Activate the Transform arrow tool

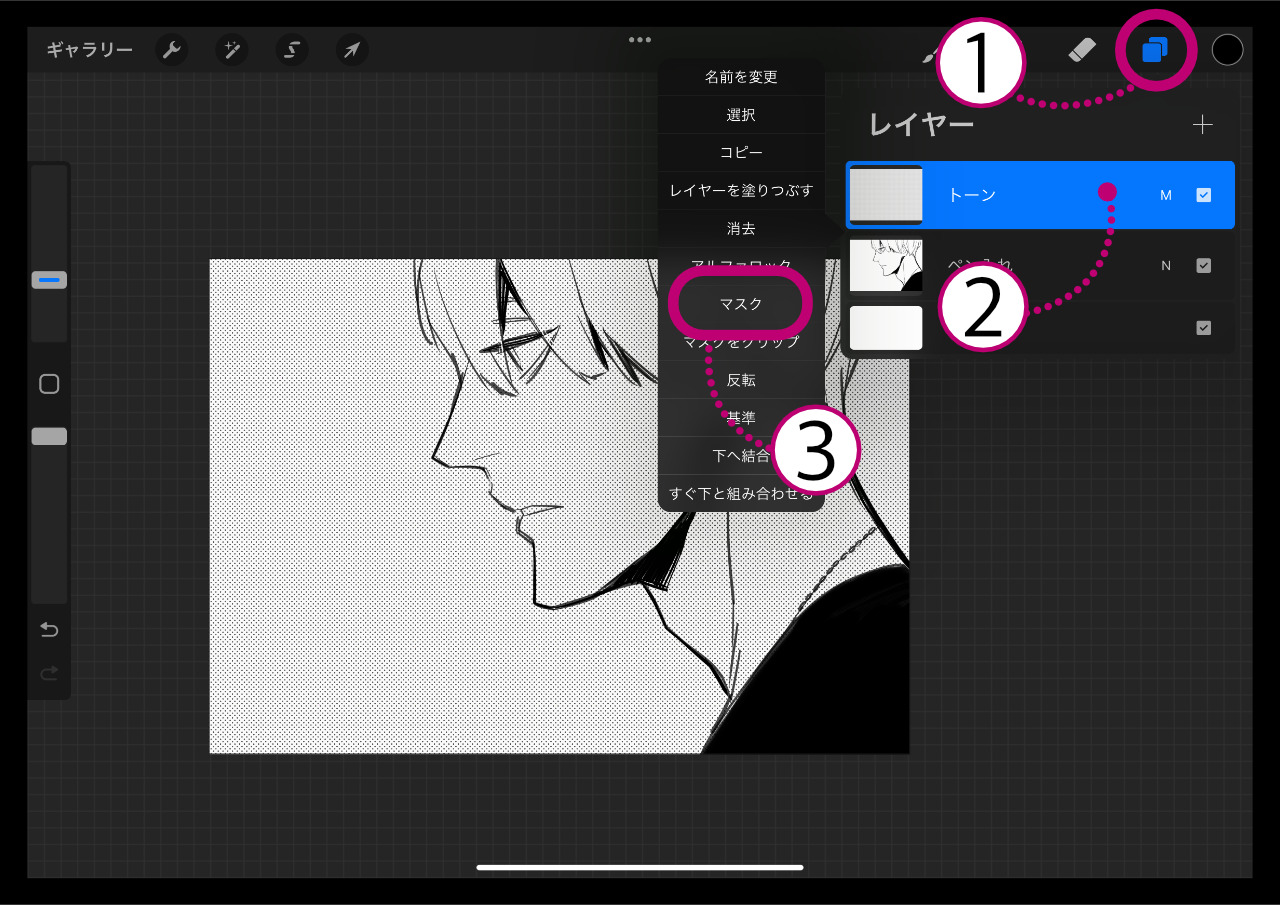pyautogui.click(x=352, y=50)
